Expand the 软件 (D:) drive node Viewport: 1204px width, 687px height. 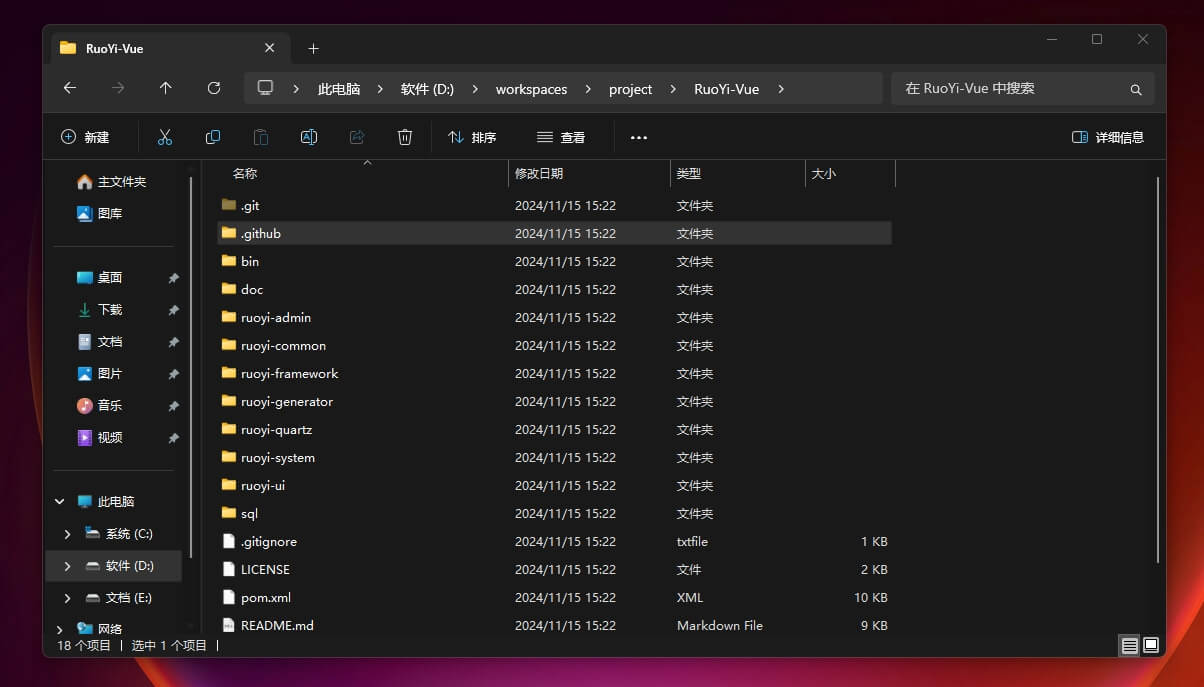(67, 566)
